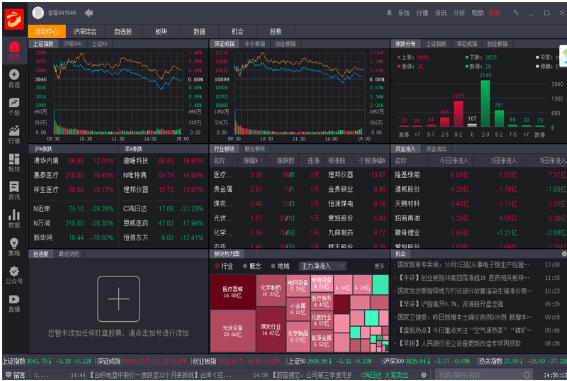Click the dark red 医疗器械 heat map tile

233,292
